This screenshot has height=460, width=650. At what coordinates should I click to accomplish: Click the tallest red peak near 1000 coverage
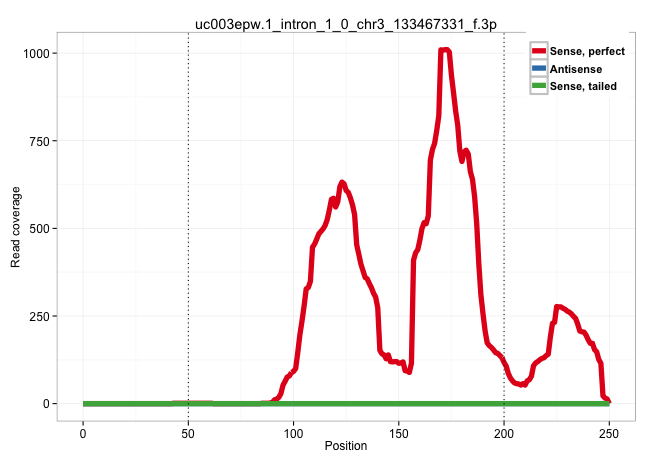pyautogui.click(x=445, y=50)
